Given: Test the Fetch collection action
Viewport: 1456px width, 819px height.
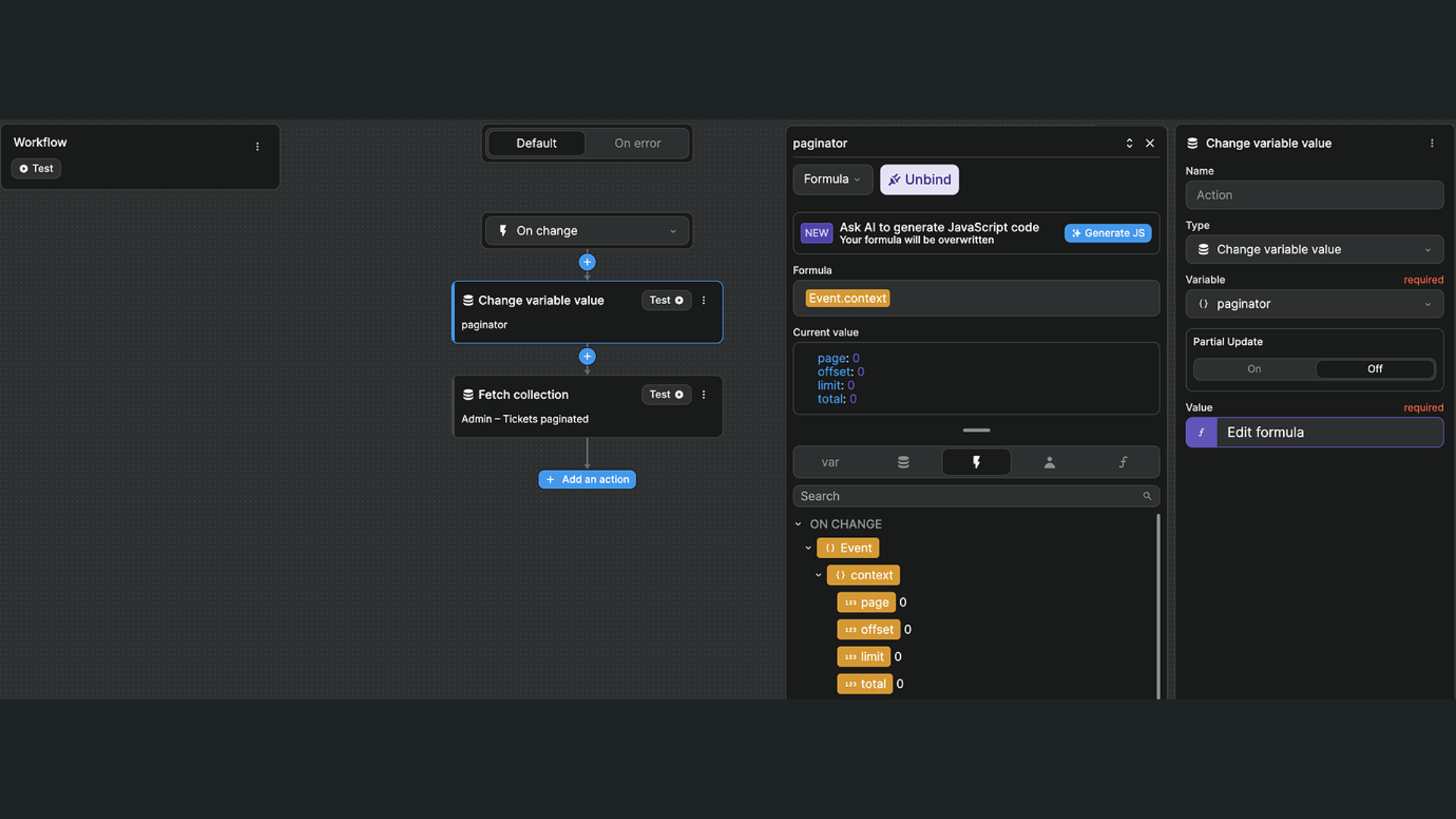Looking at the screenshot, I should click(666, 394).
